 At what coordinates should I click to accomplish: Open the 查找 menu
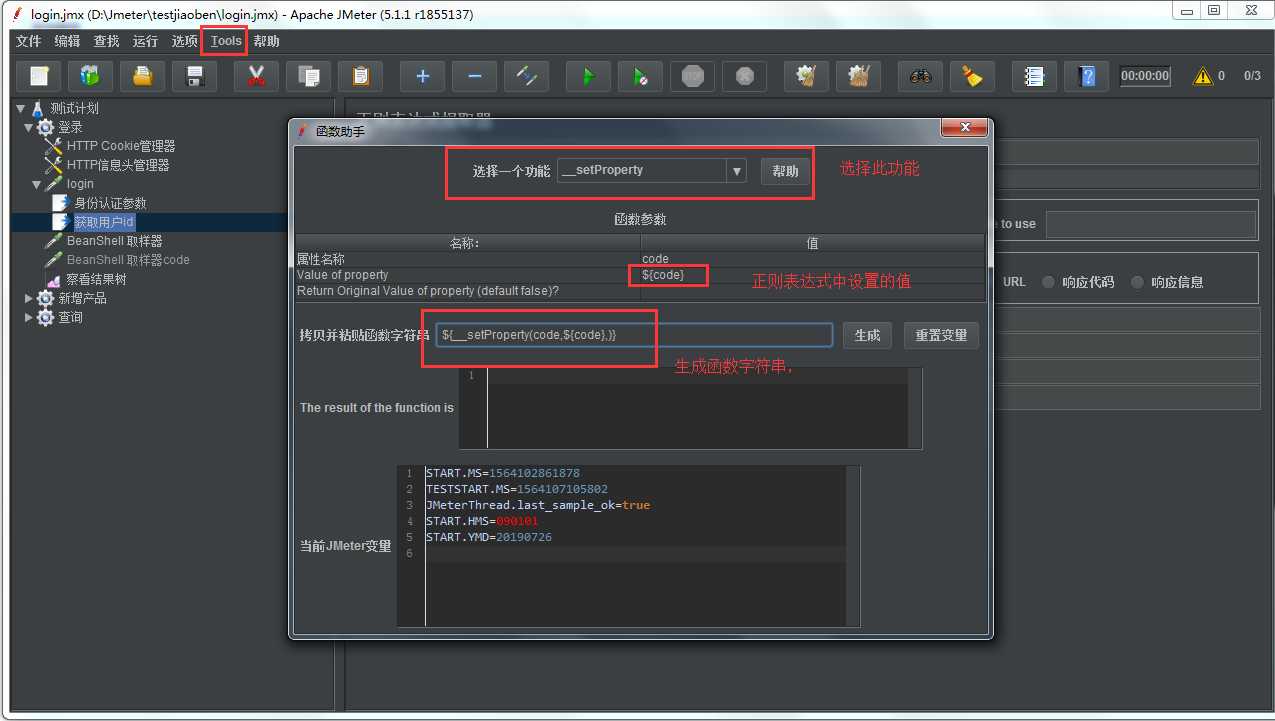point(106,41)
